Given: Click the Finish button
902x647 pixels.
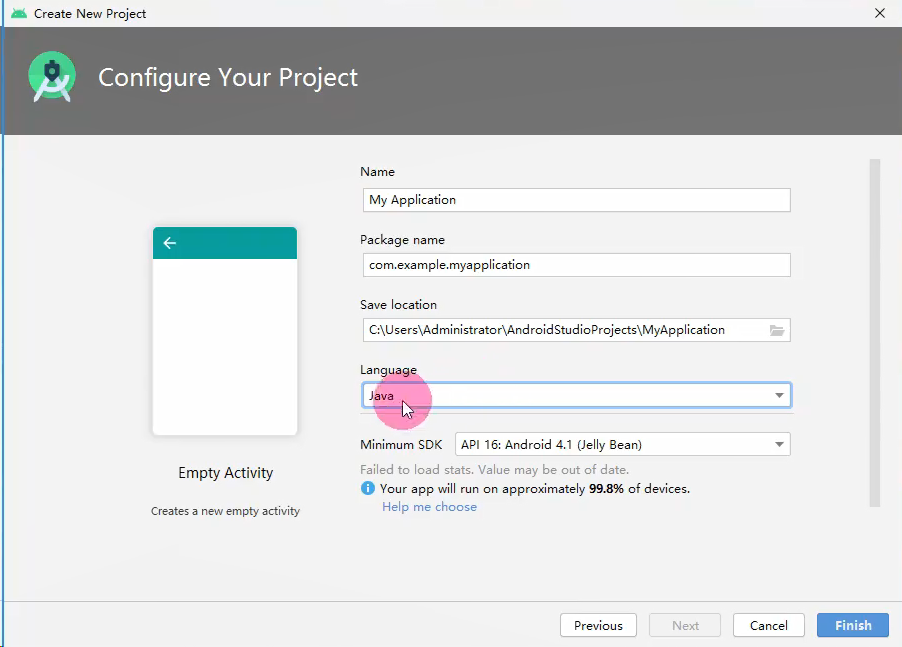Looking at the screenshot, I should click(853, 625).
